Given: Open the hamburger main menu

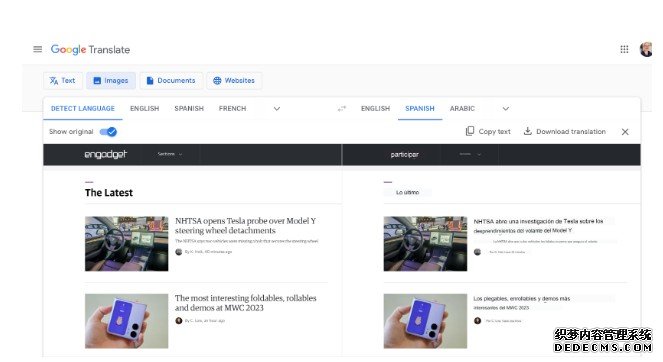Looking at the screenshot, I should point(38,49).
